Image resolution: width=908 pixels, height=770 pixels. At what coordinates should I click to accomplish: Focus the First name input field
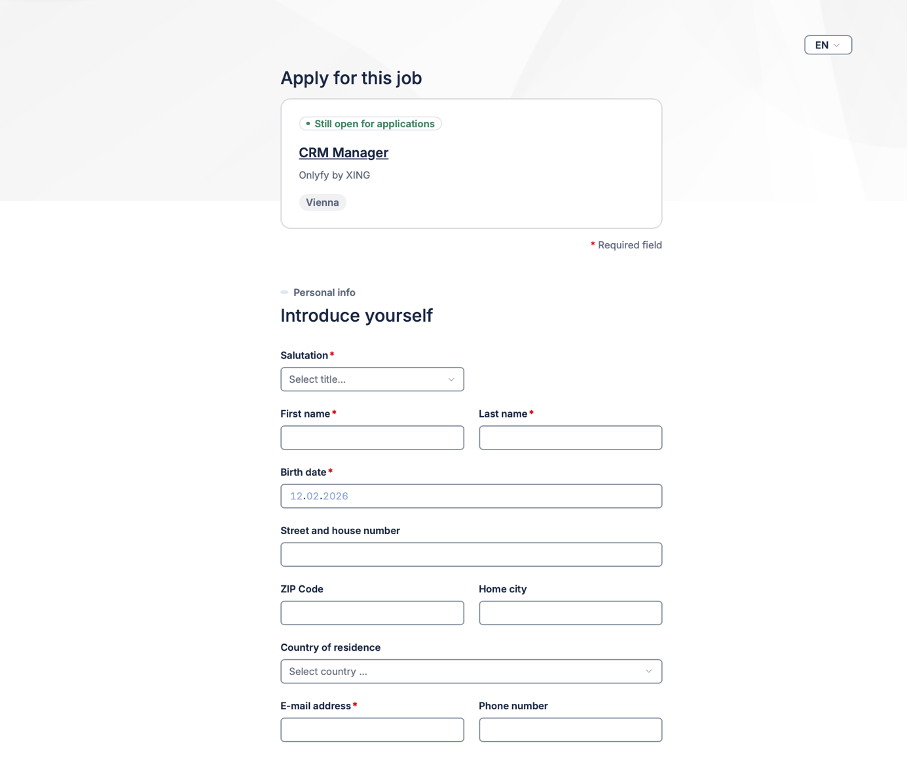coord(372,438)
